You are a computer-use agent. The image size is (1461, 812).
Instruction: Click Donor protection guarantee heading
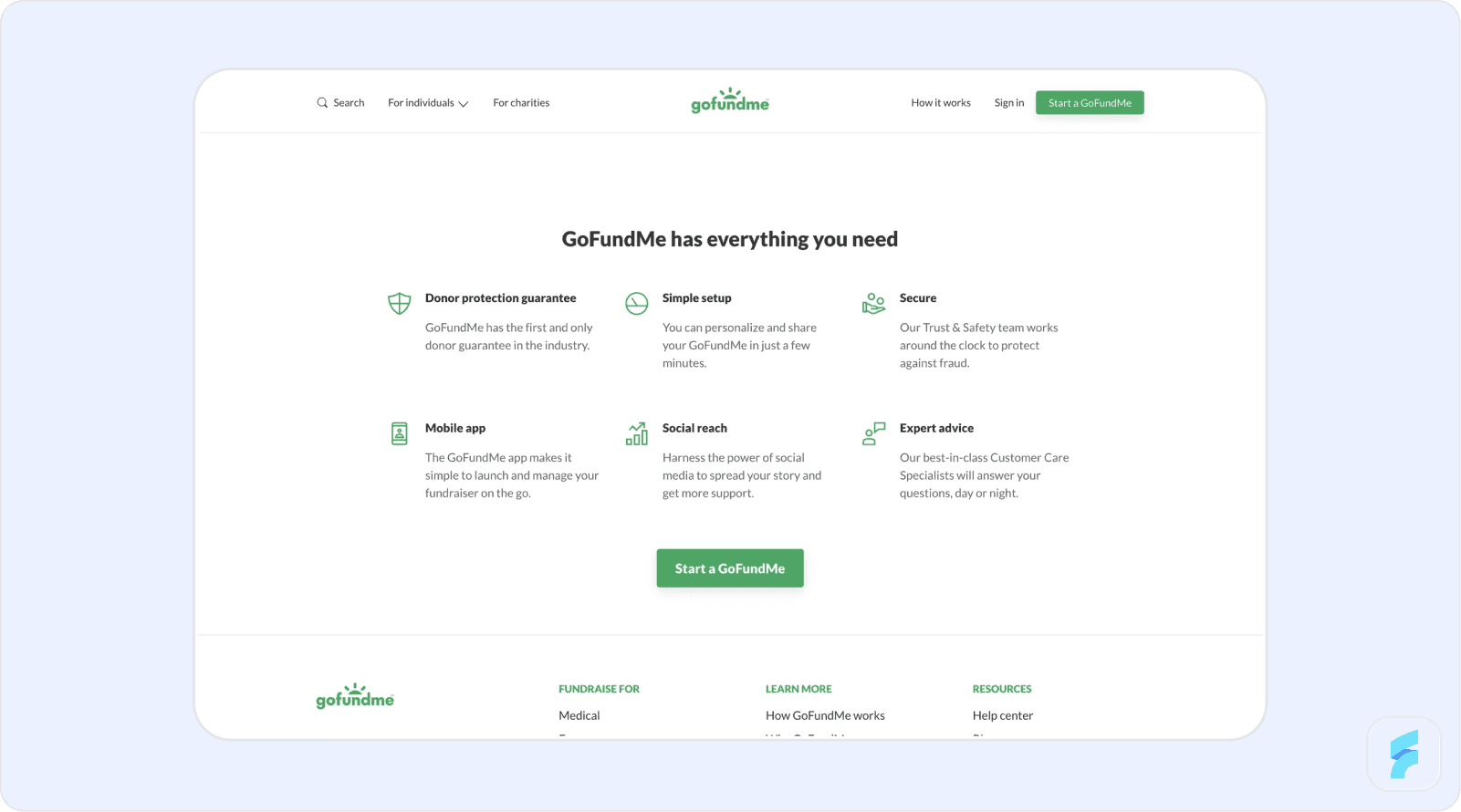[500, 298]
